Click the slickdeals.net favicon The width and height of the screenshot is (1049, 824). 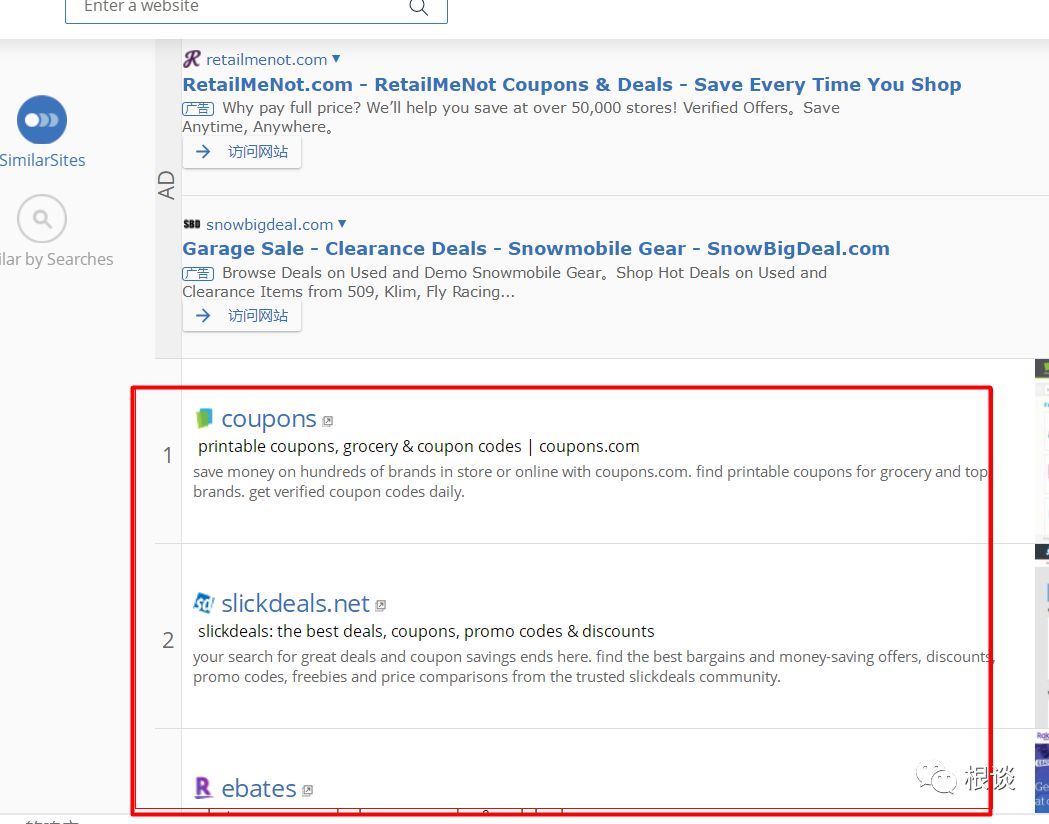click(x=204, y=603)
